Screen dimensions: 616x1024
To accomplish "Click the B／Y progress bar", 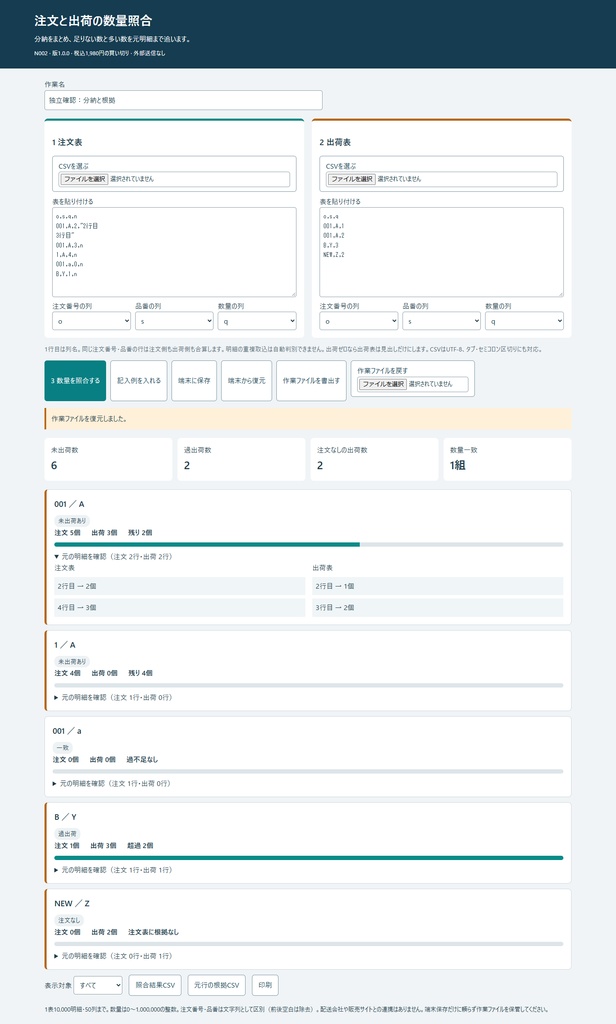I will (x=308, y=857).
